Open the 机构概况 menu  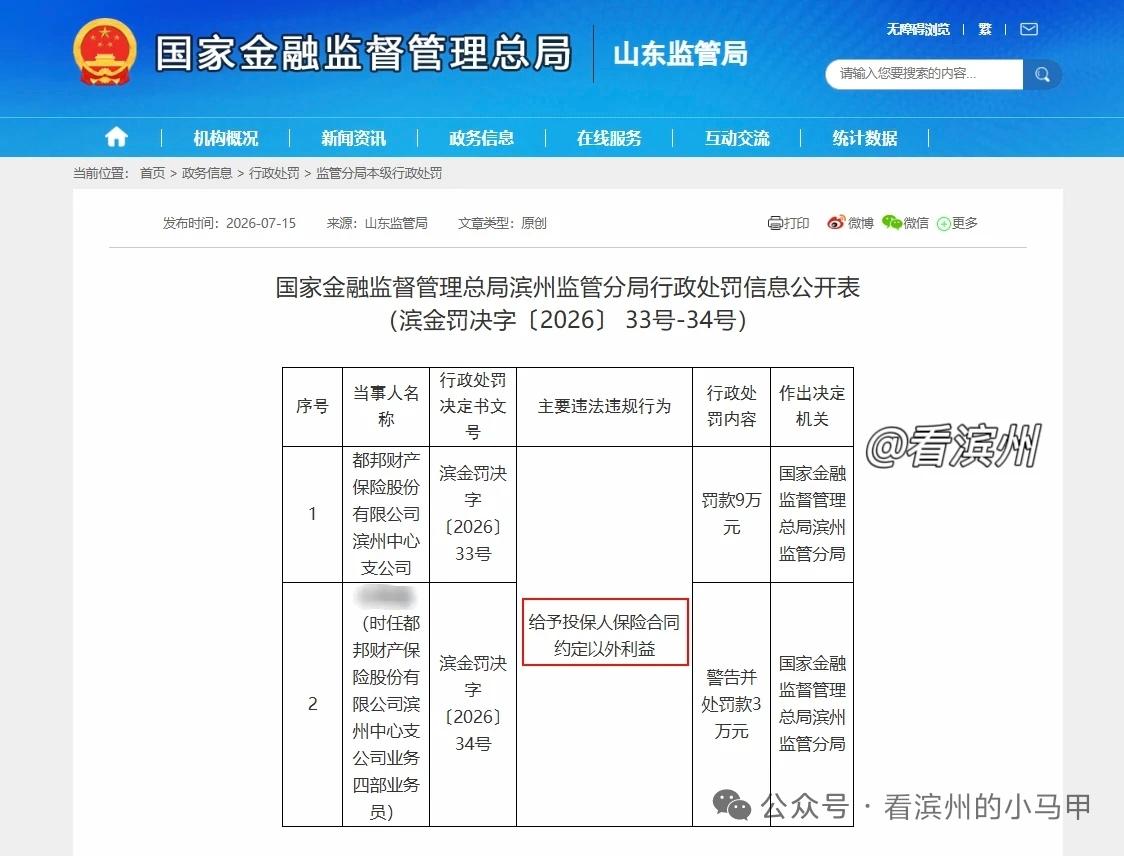(226, 138)
